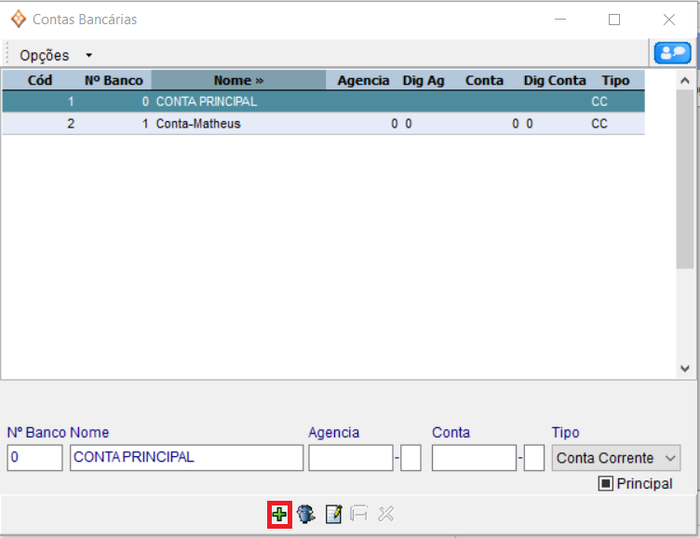Maximize the Contas Bancárias window
This screenshot has width=700, height=538.
(614, 19)
